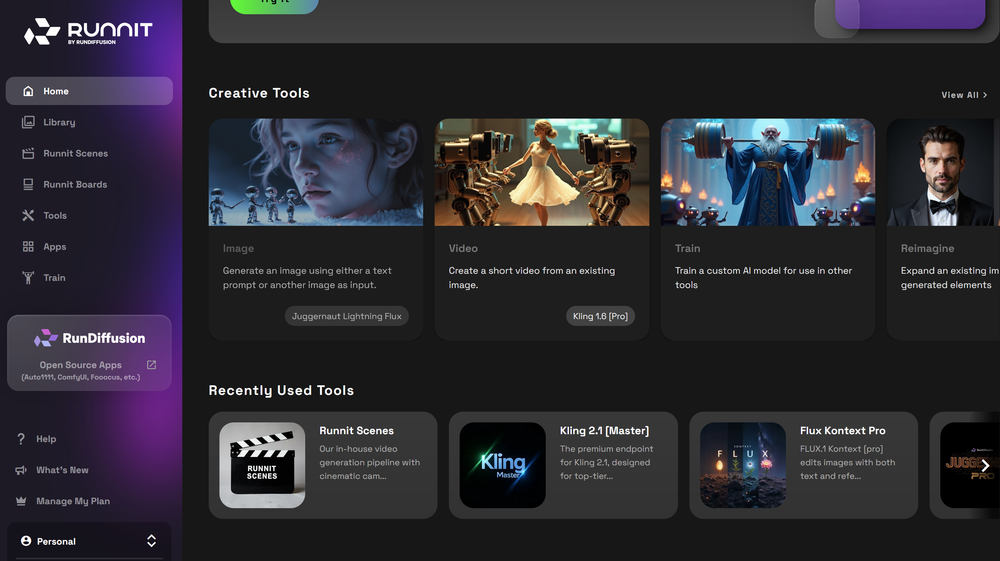Open the Flux Kontext Pro tool card

pyautogui.click(x=803, y=465)
